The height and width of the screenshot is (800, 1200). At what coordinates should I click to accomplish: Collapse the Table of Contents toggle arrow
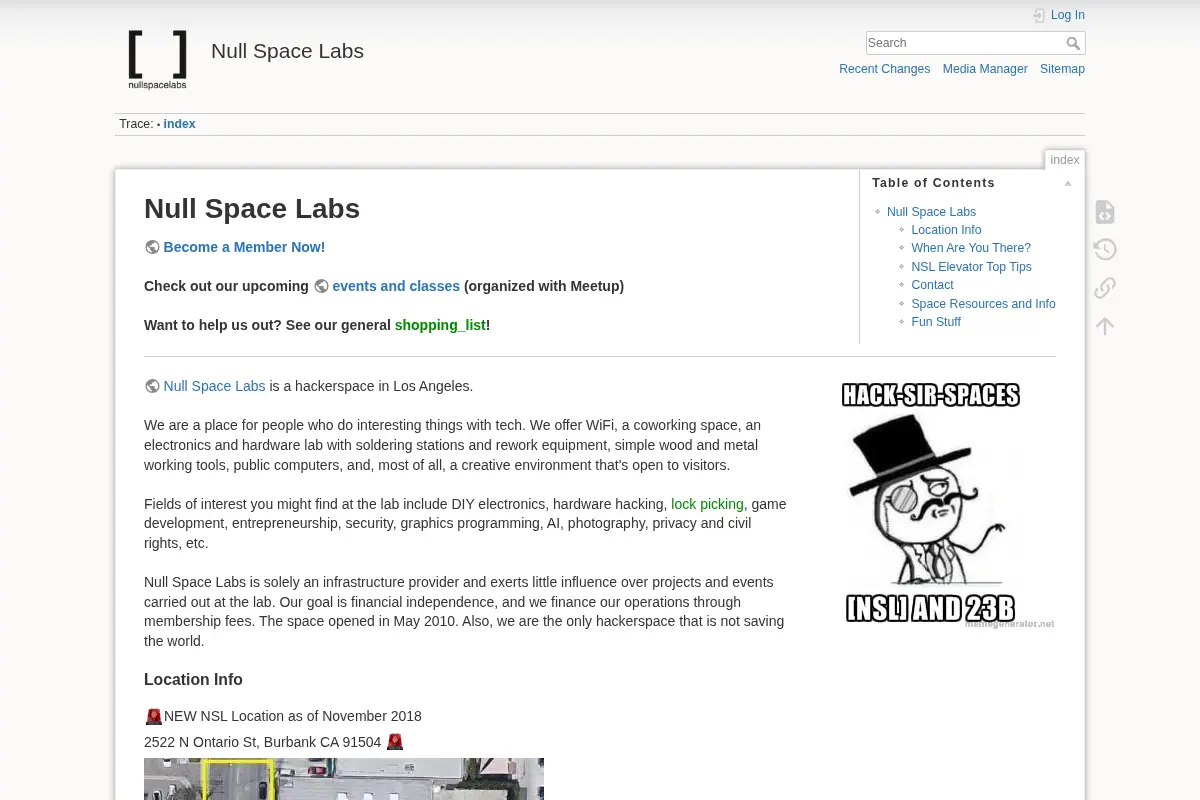click(x=1068, y=183)
